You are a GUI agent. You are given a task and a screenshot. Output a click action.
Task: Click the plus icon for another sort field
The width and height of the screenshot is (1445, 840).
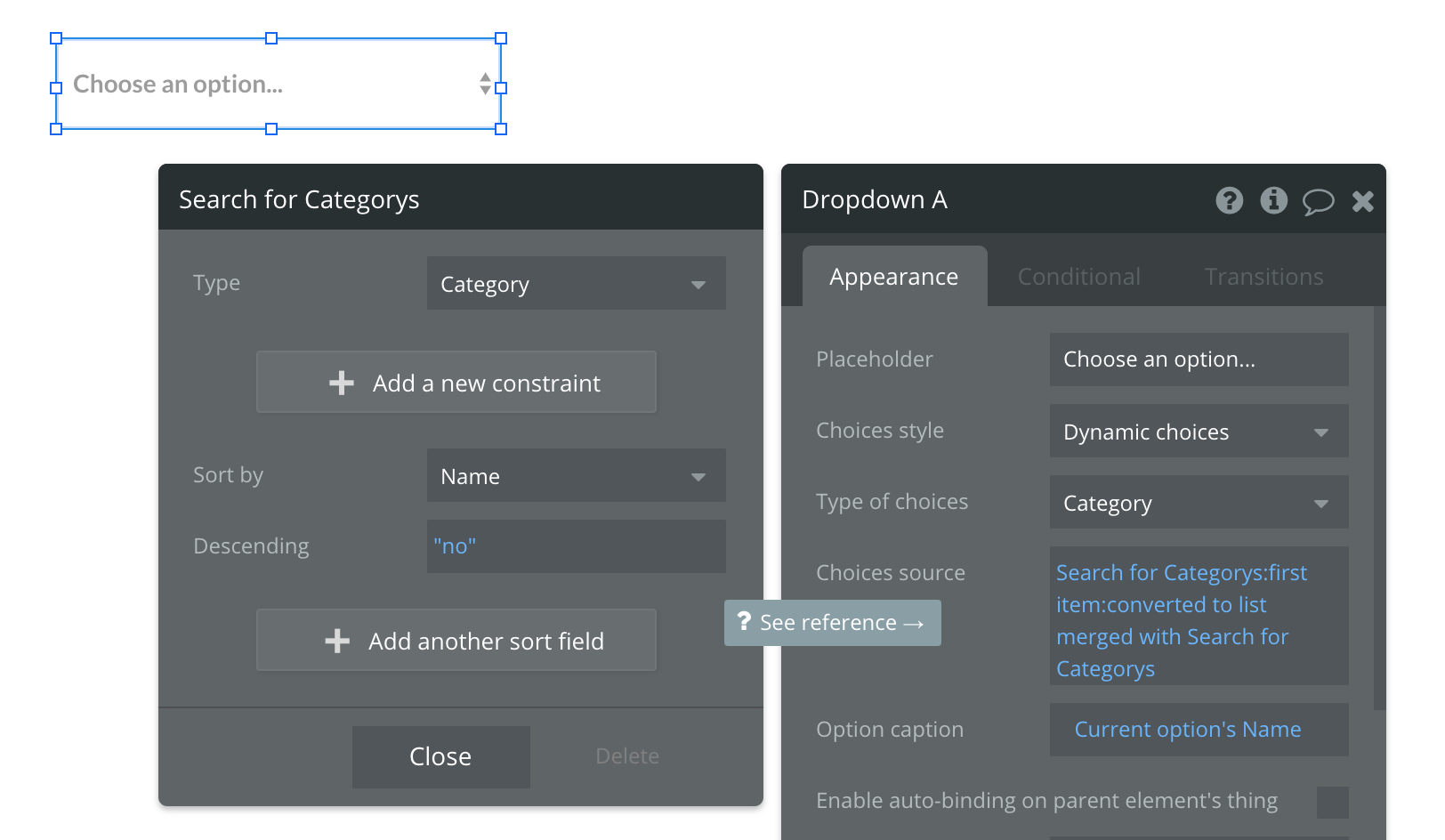pos(337,642)
